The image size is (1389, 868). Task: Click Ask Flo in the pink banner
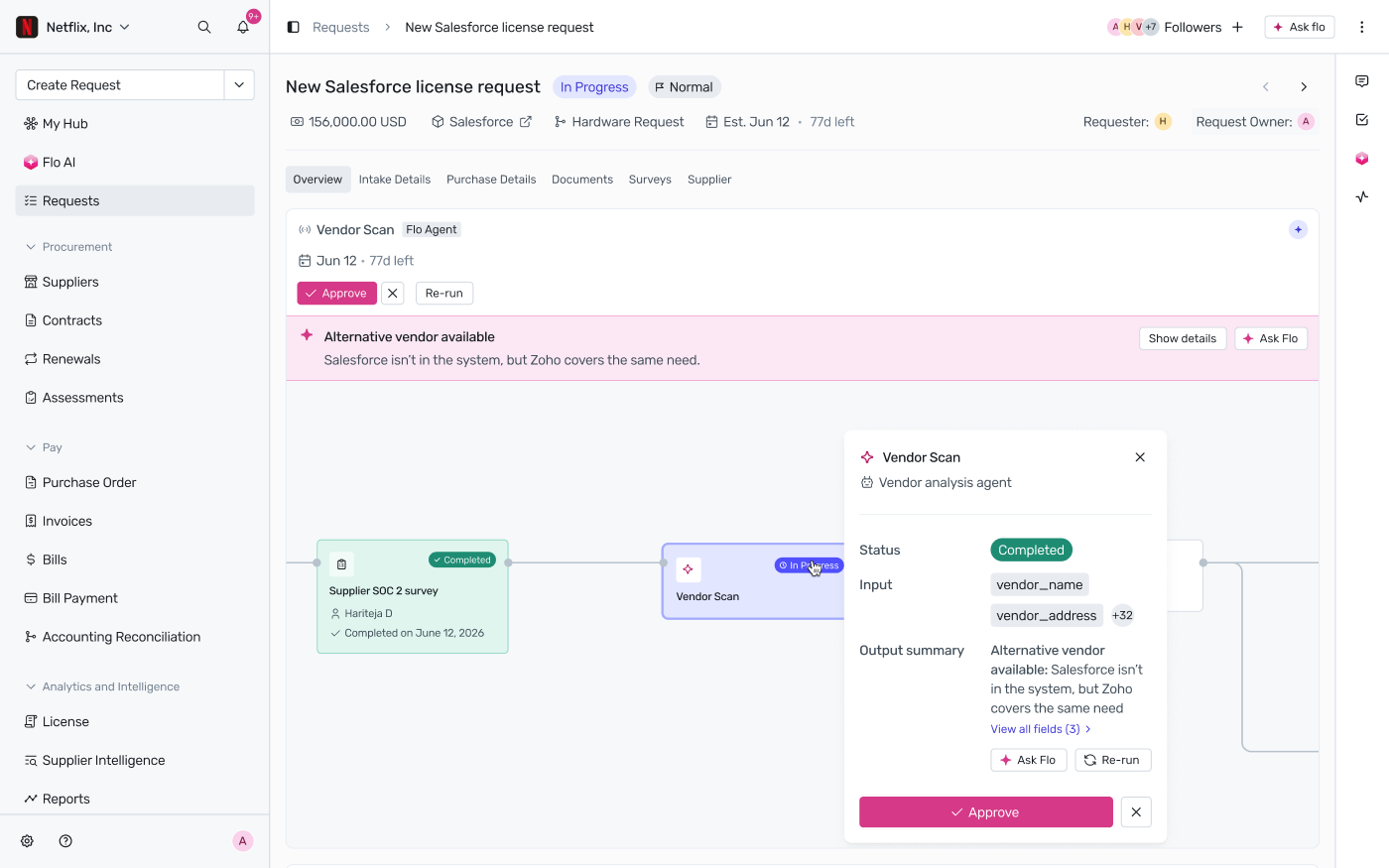click(1271, 338)
